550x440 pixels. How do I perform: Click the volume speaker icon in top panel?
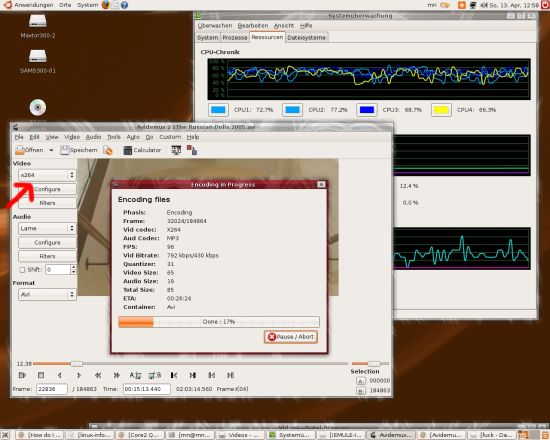(x=484, y=5)
